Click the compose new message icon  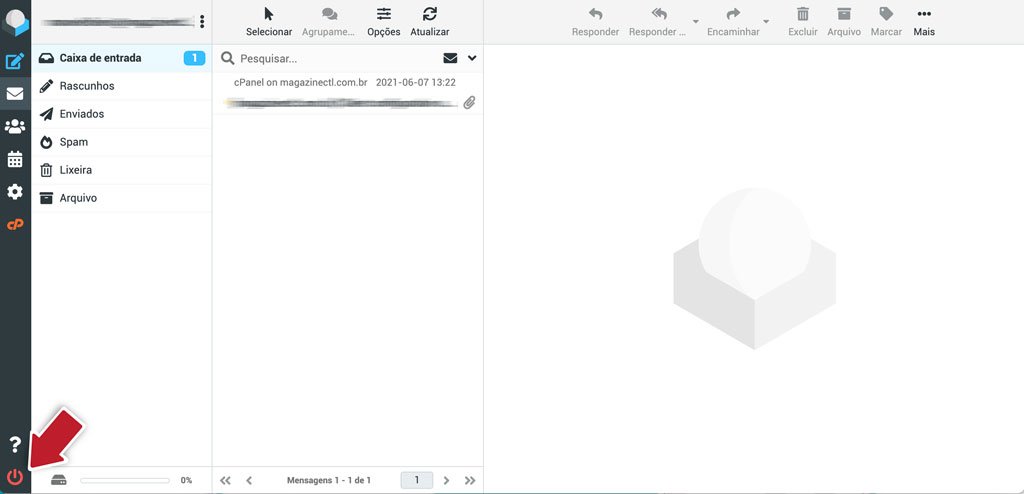pos(15,61)
